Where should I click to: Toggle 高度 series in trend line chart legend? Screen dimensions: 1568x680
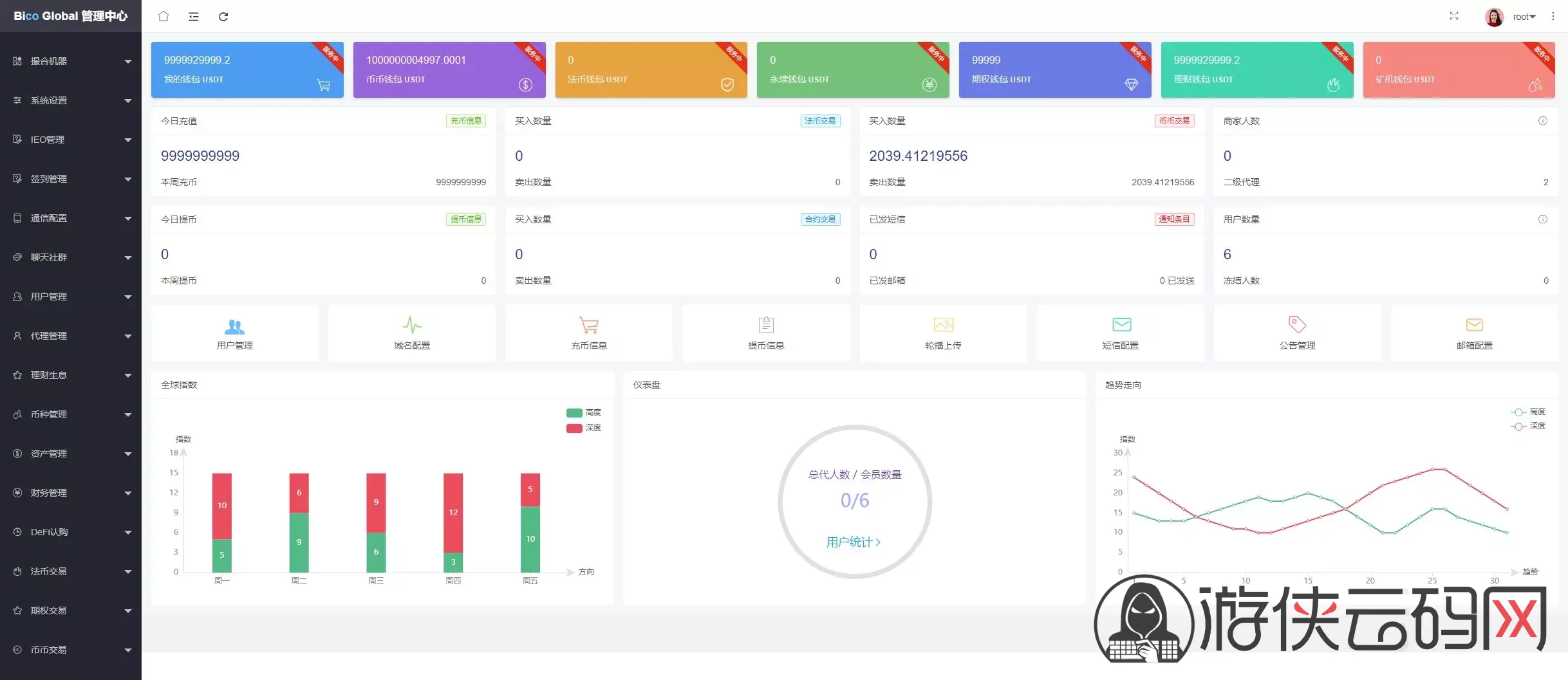pyautogui.click(x=1527, y=412)
